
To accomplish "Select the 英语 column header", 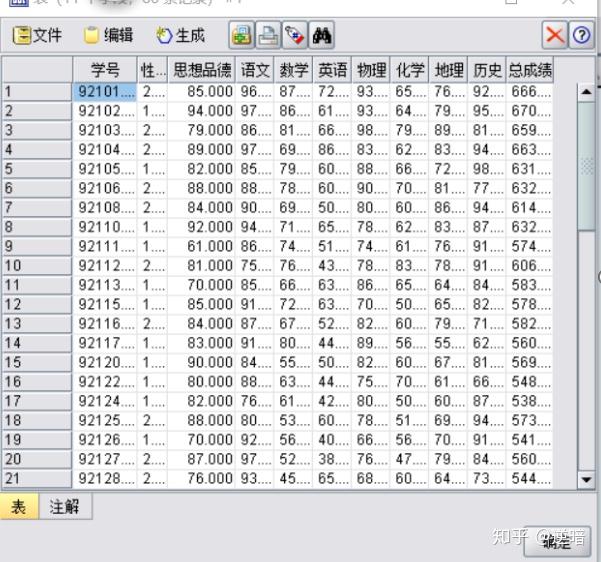I will coord(332,70).
